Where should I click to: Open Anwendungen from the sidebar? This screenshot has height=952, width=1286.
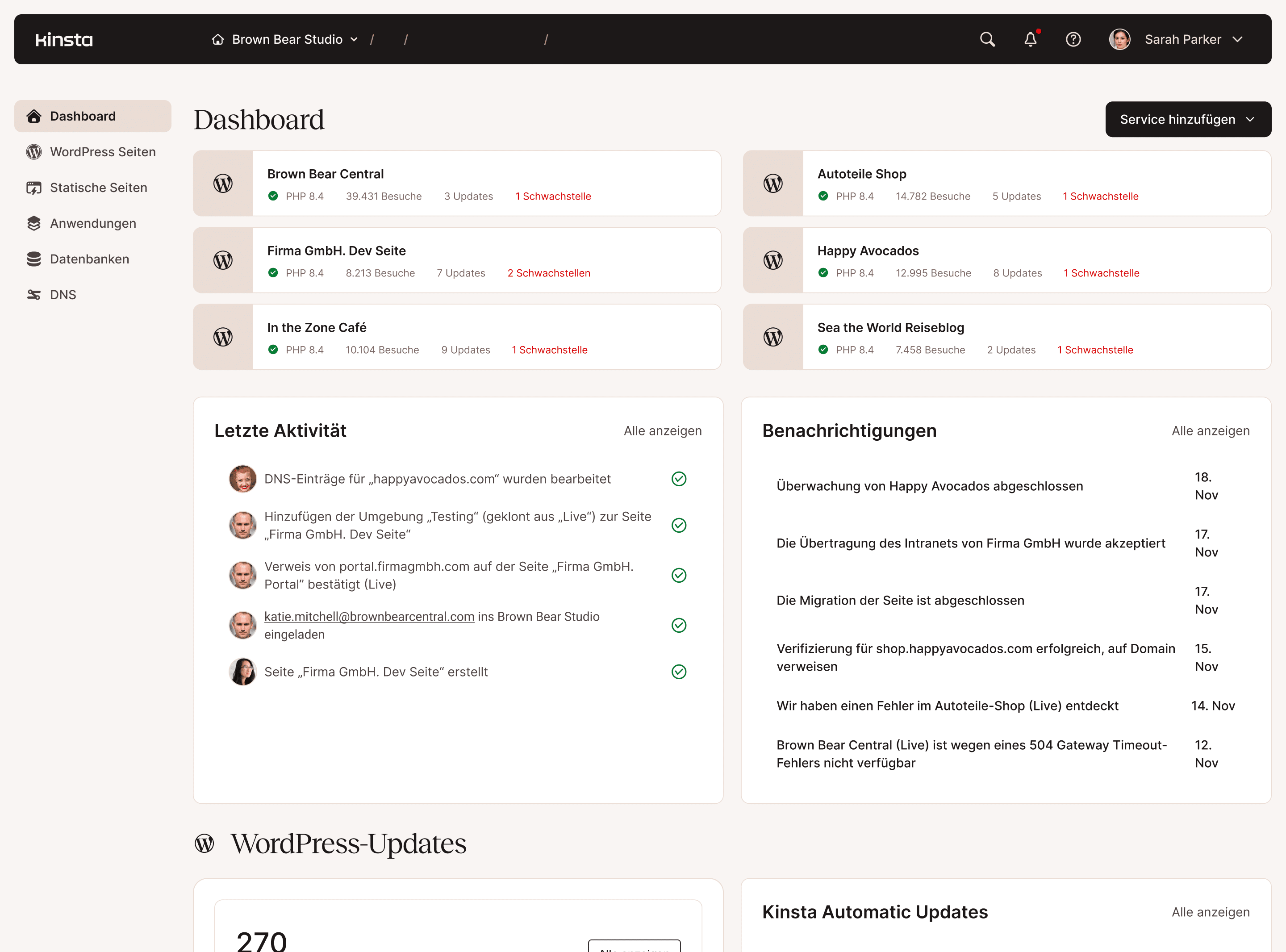pyautogui.click(x=93, y=223)
